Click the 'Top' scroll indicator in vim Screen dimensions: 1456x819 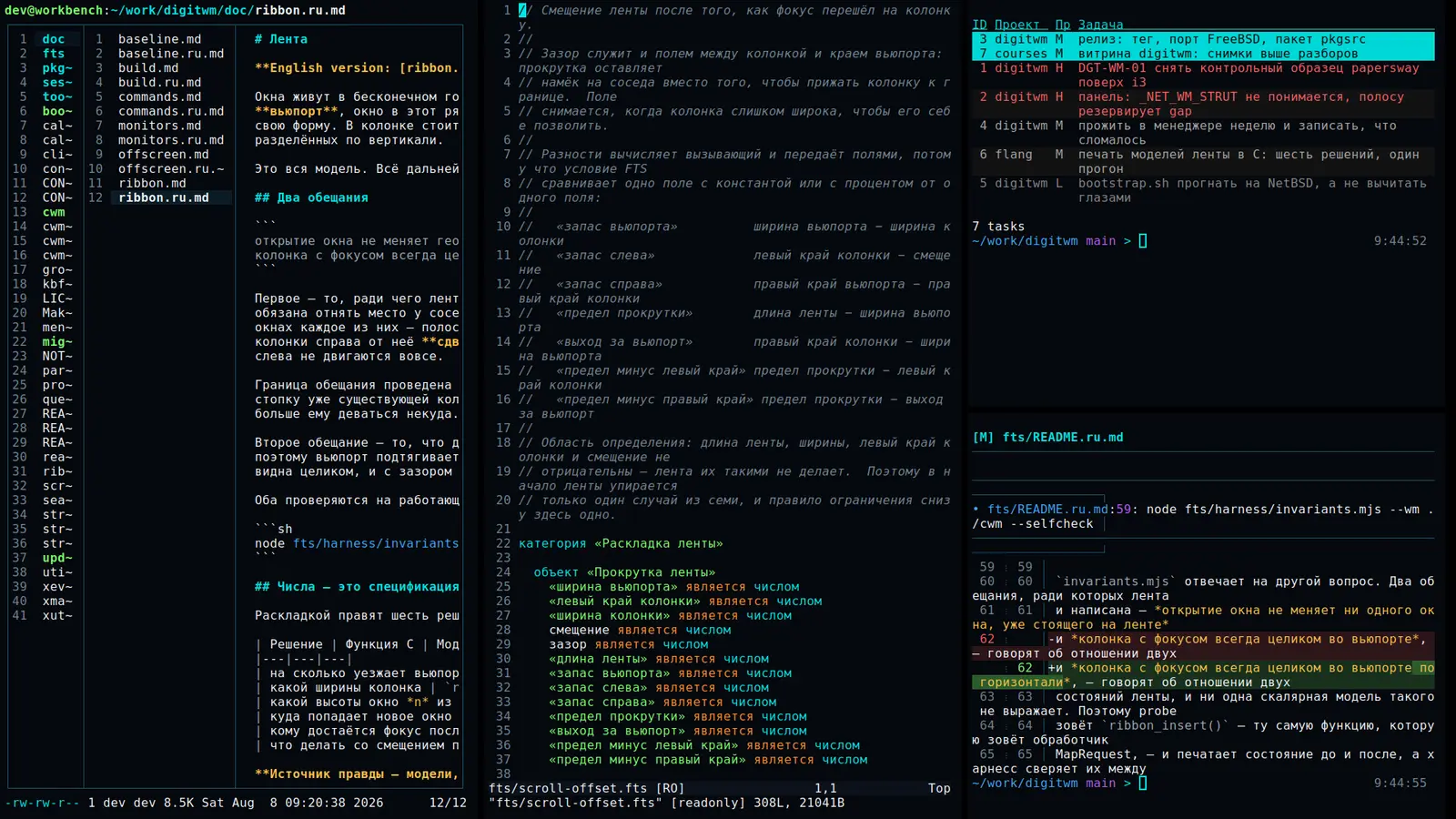tap(939, 788)
